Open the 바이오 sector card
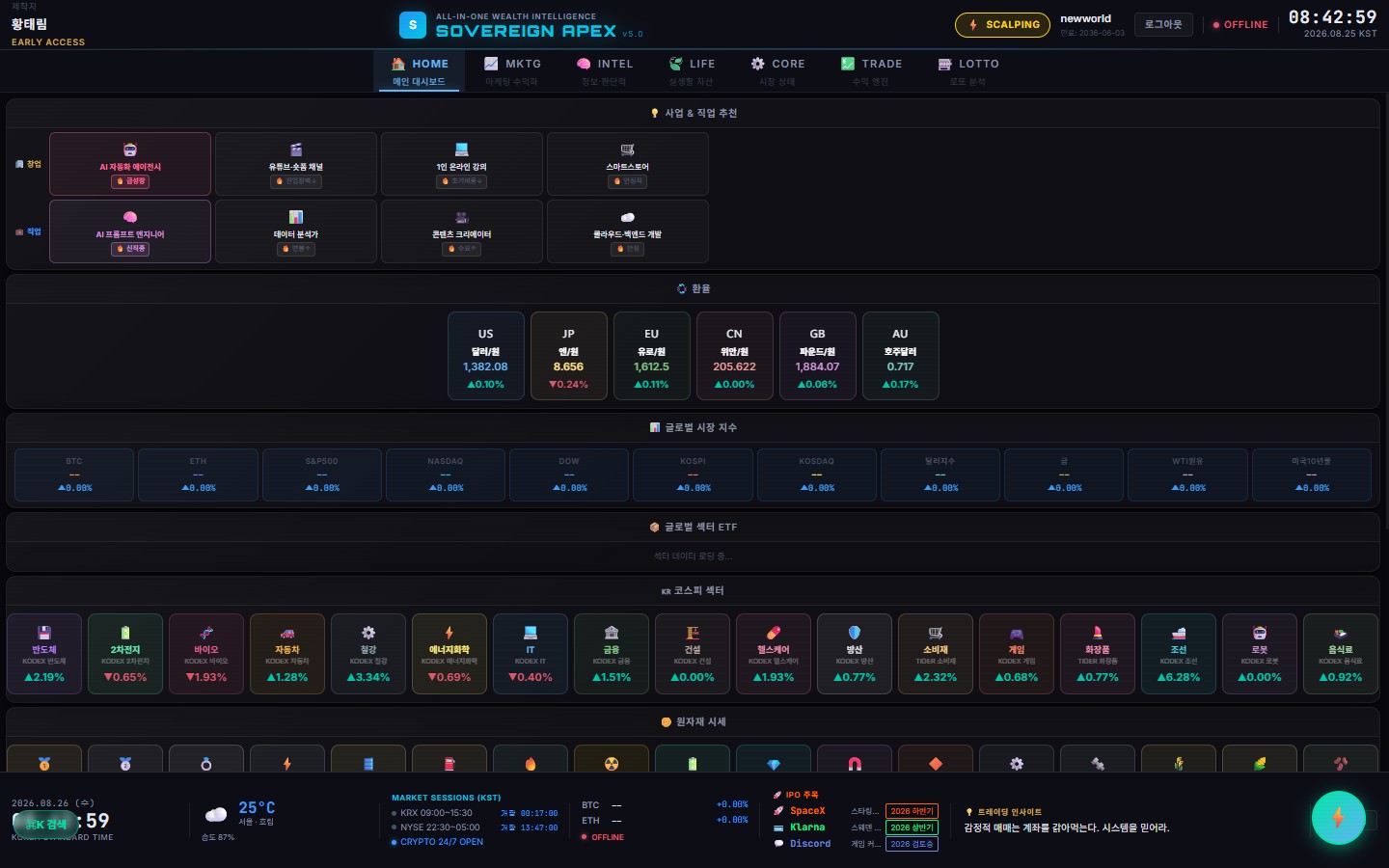 click(x=206, y=654)
